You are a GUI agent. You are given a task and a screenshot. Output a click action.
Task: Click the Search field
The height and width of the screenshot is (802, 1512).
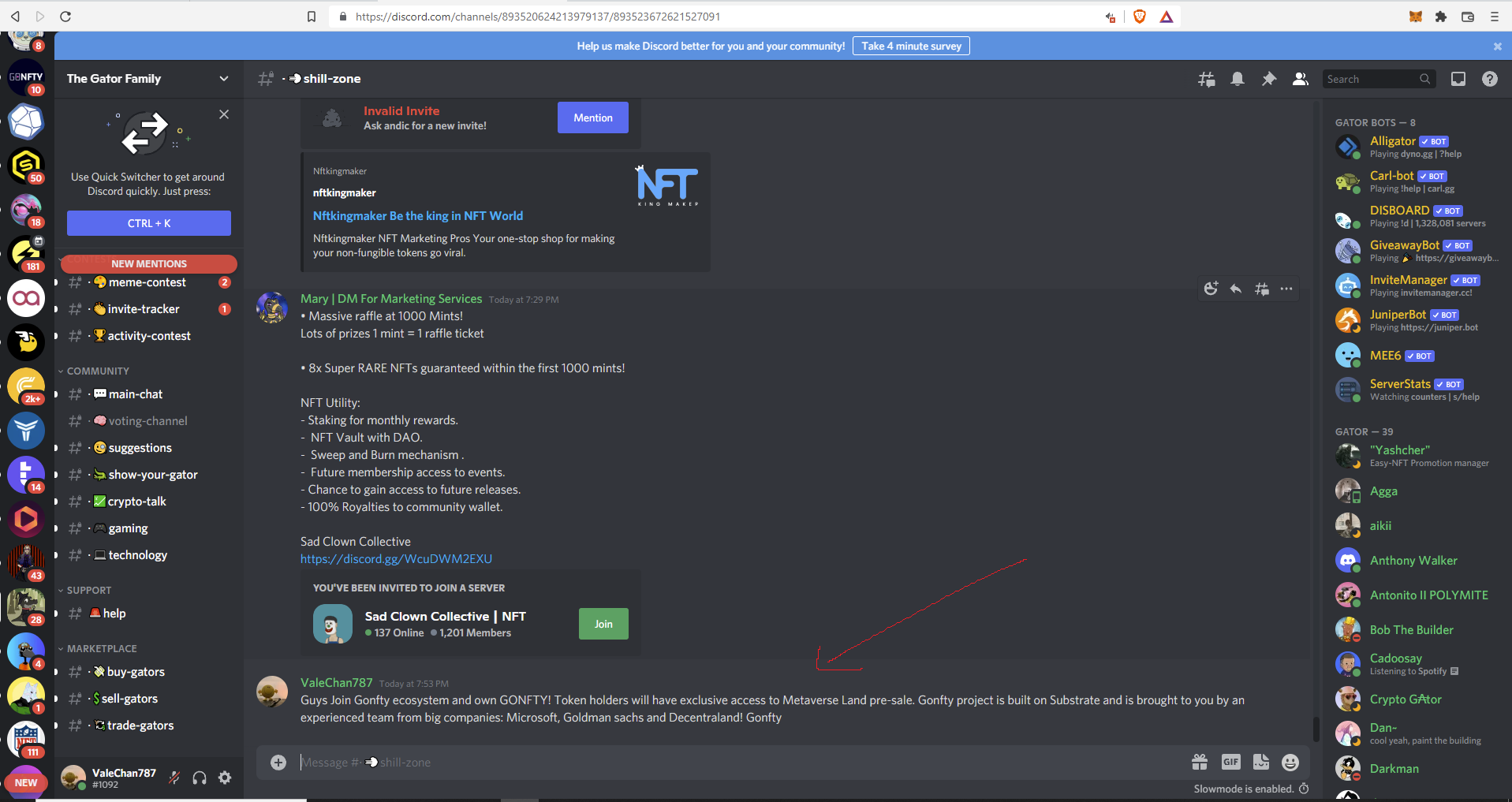(1379, 79)
